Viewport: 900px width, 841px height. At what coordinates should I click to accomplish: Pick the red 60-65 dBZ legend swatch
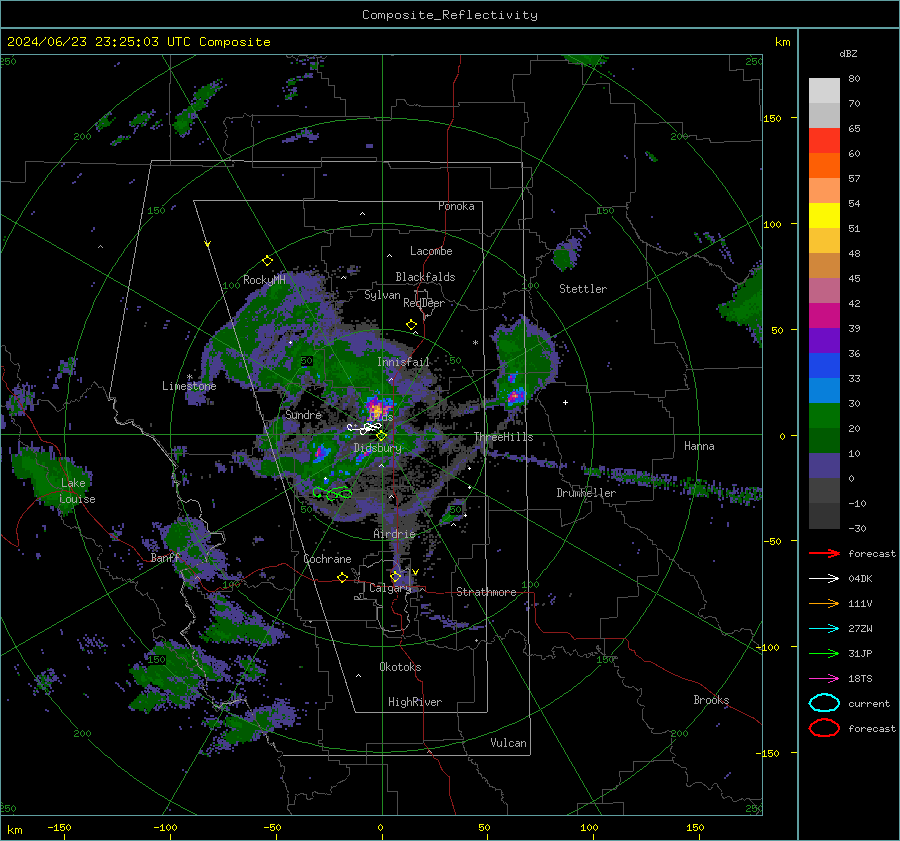pyautogui.click(x=824, y=141)
